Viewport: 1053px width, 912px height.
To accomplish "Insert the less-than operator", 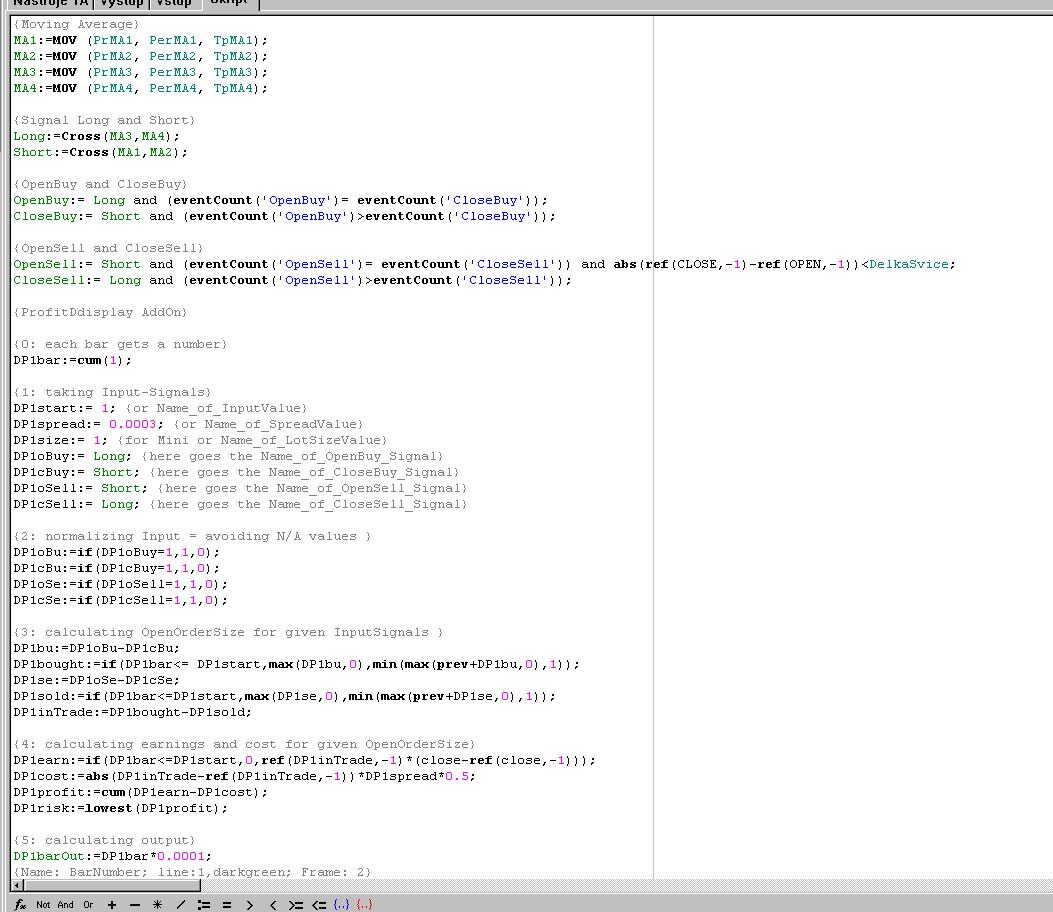I will pos(273,904).
